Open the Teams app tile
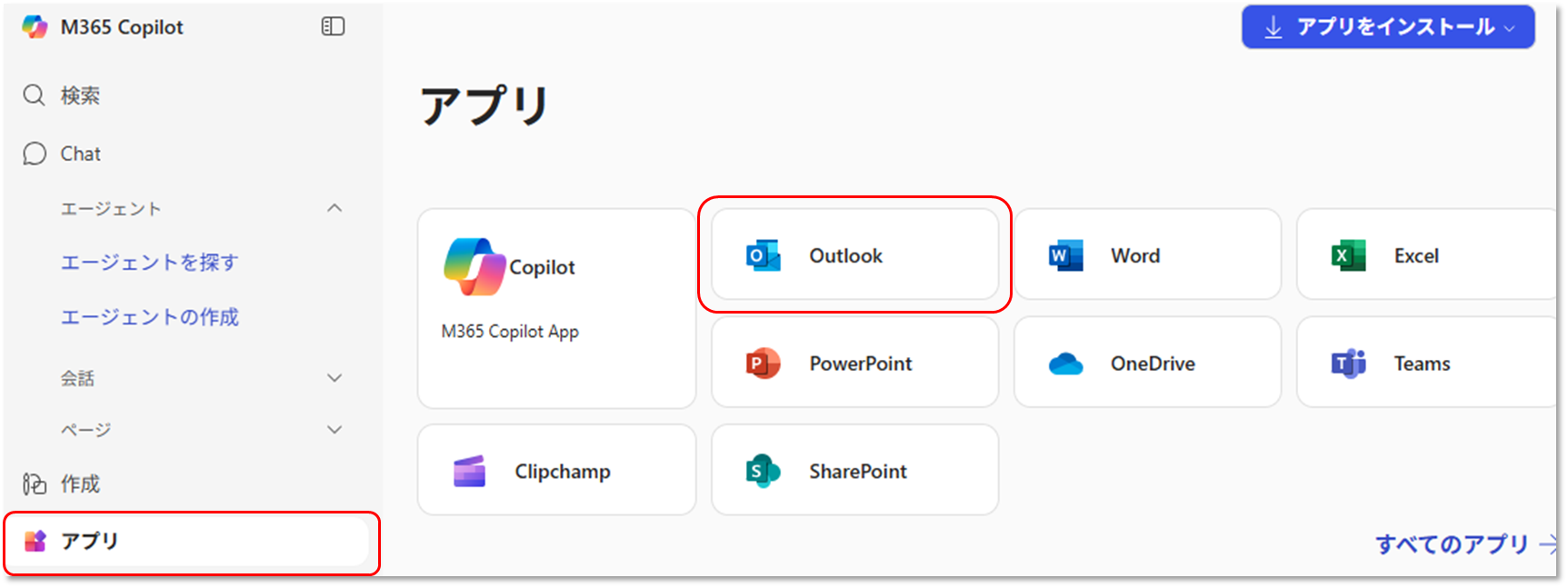Viewport: 1568px width, 588px height. 1427,363
